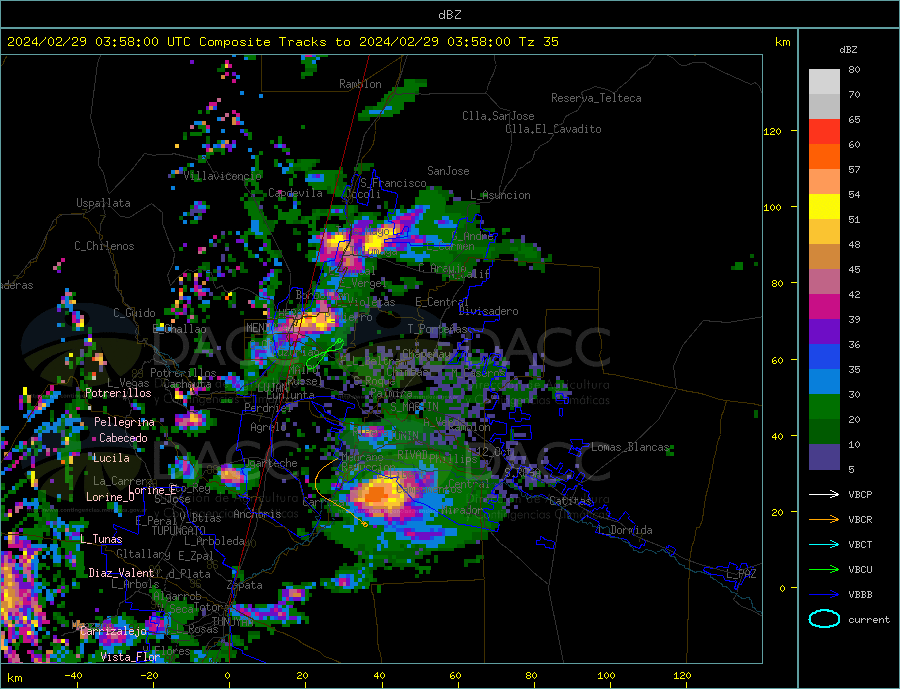Click the C_Guido map label
This screenshot has width=900, height=689.
134,313
